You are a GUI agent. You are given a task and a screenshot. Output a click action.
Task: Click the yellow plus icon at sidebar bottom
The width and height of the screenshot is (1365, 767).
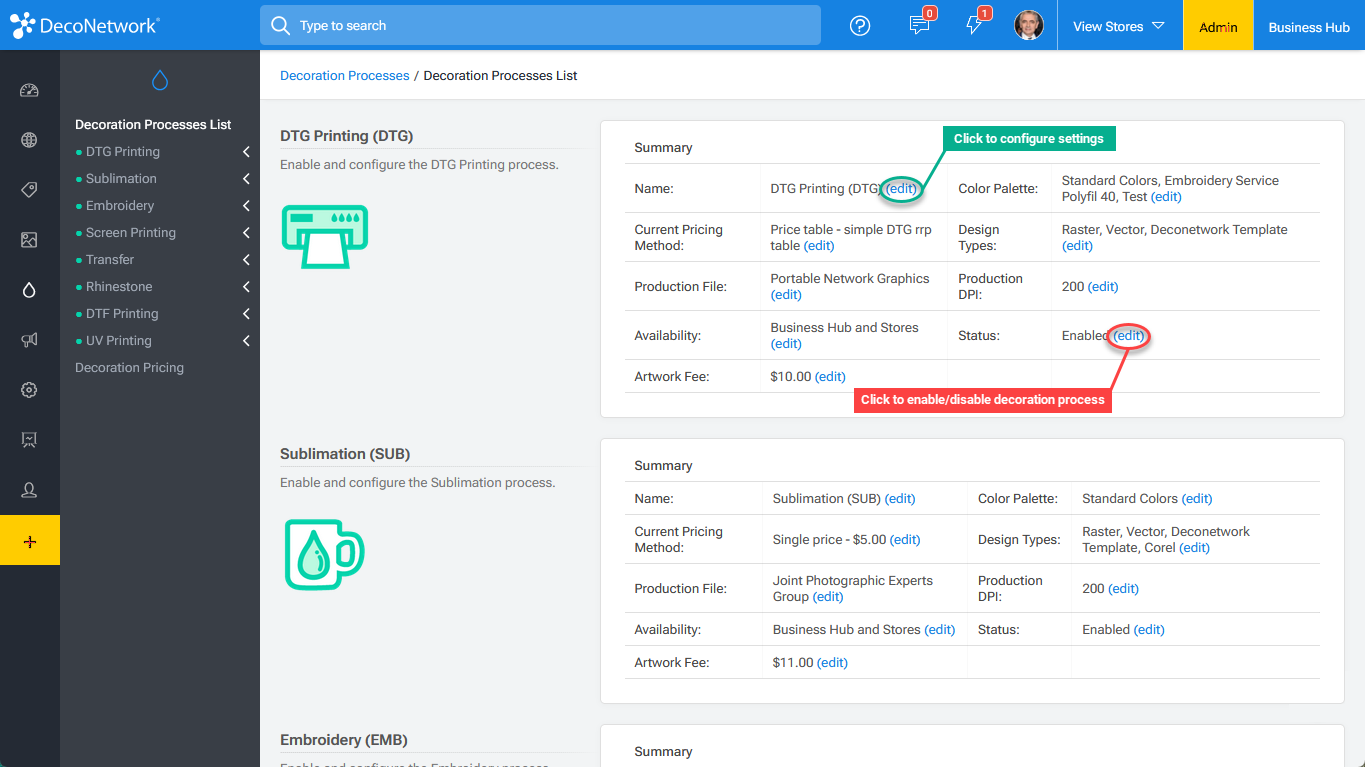(30, 540)
